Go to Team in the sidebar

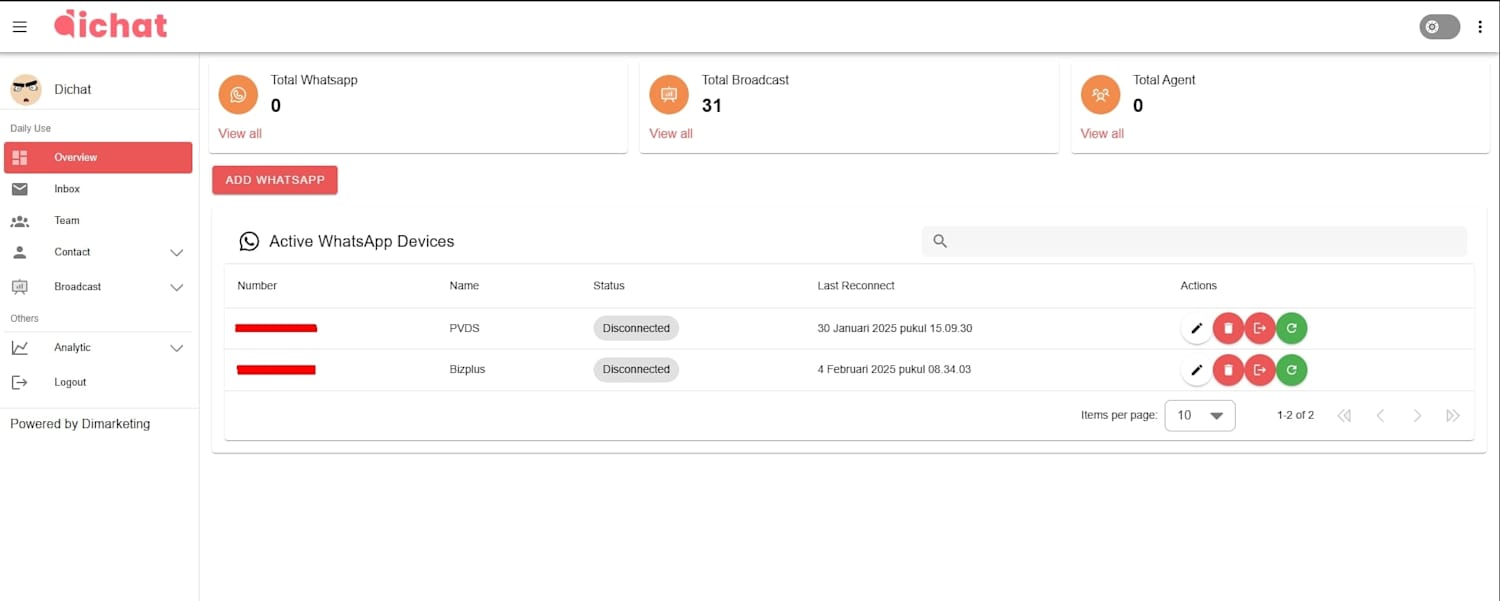click(x=98, y=220)
